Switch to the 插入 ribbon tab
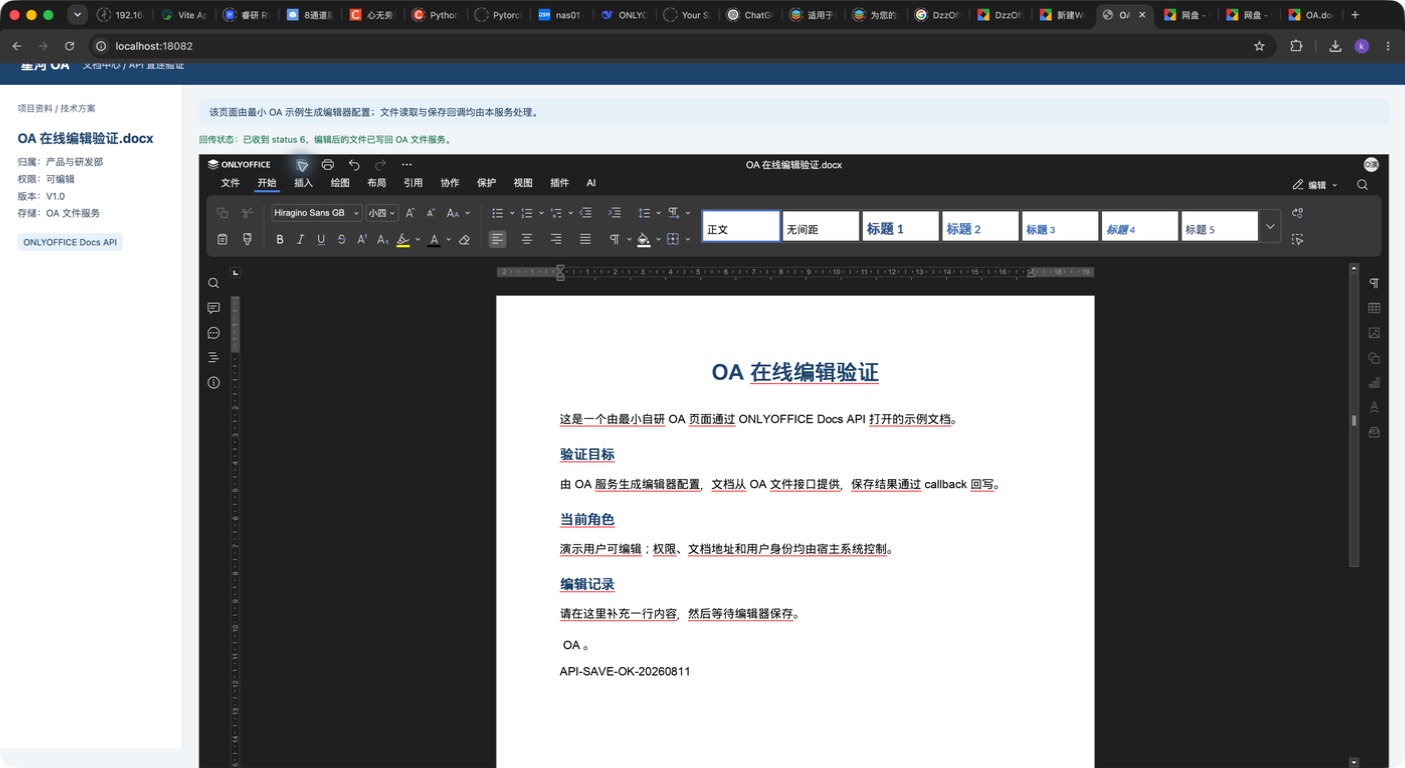 pos(303,183)
